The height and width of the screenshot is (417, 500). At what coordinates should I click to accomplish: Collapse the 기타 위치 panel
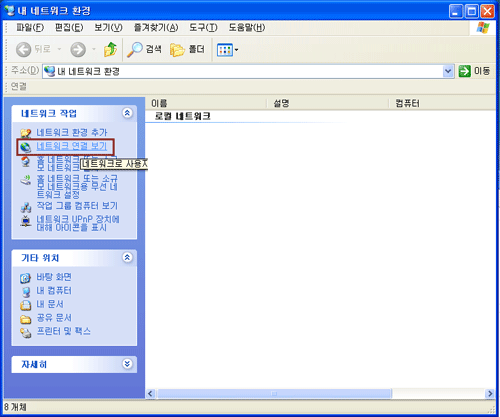127,257
